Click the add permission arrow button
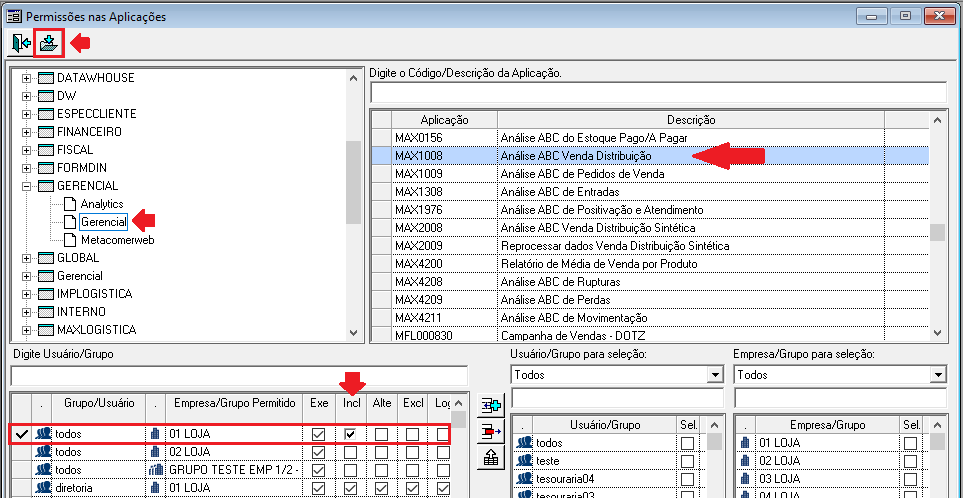Screen dimensions: 963x498 coord(491,406)
